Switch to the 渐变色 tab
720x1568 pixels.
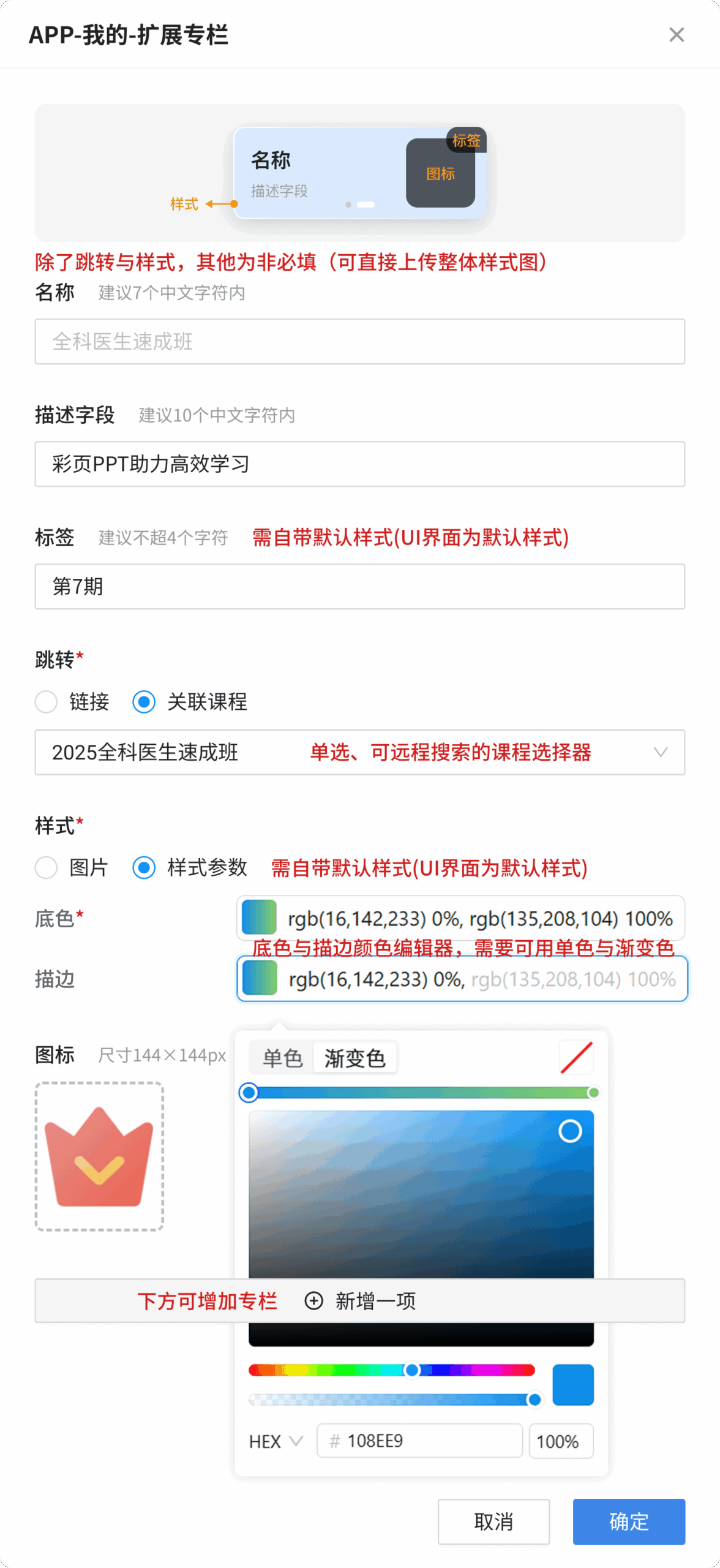[354, 1058]
